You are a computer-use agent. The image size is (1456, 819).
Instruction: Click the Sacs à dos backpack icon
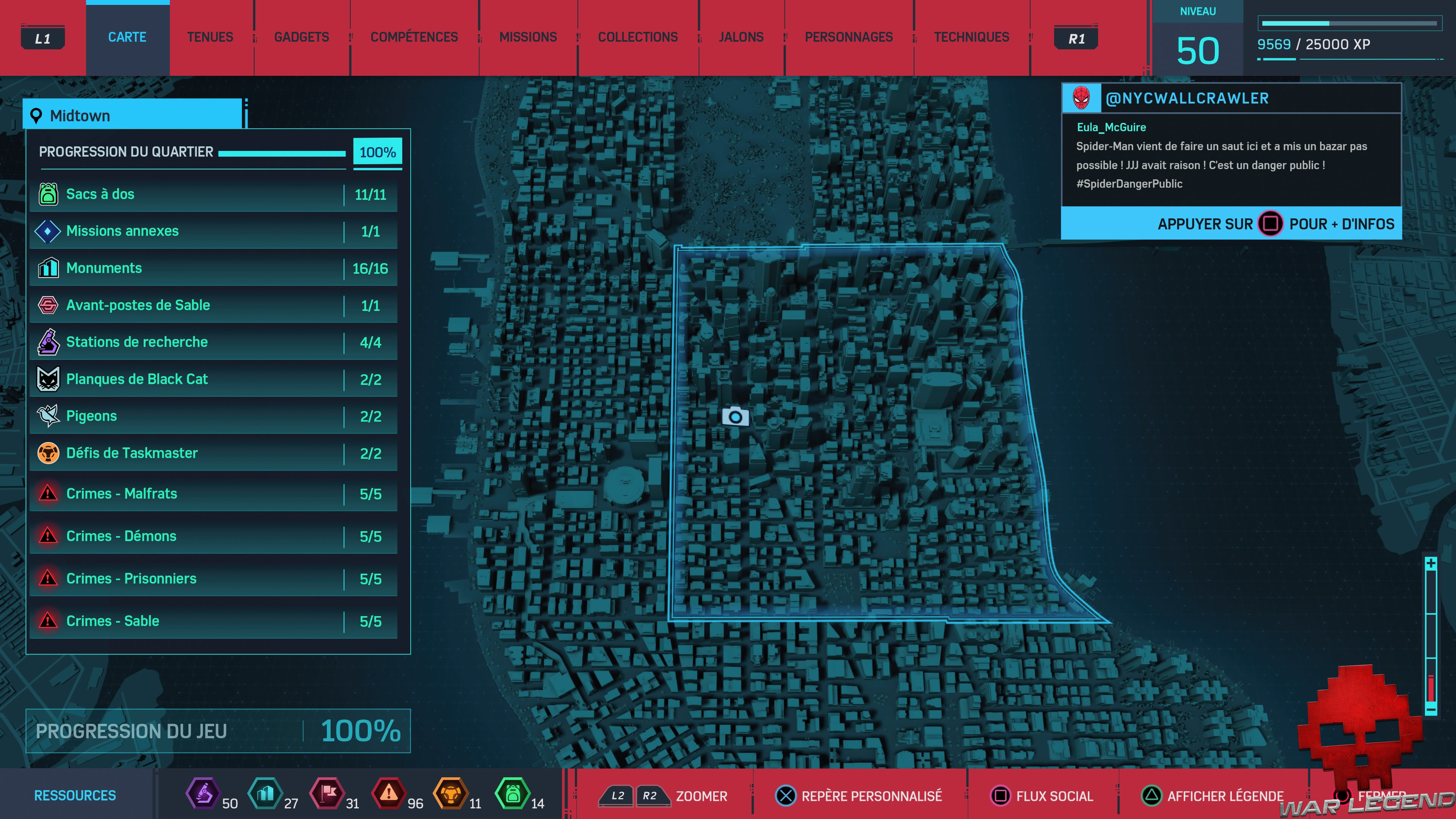point(48,194)
